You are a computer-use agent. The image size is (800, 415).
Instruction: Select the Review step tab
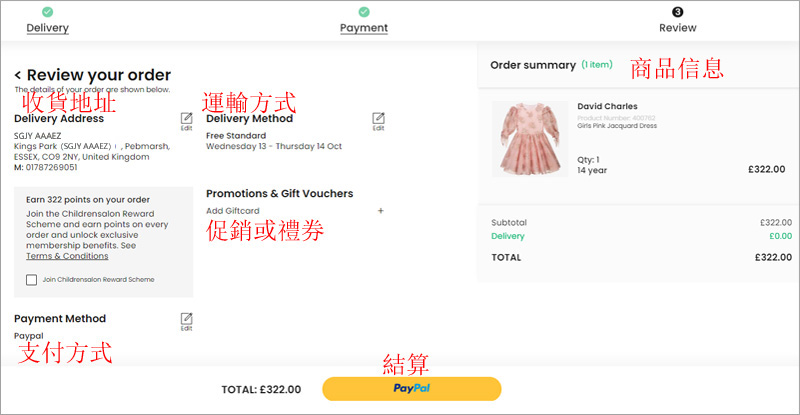point(677,28)
